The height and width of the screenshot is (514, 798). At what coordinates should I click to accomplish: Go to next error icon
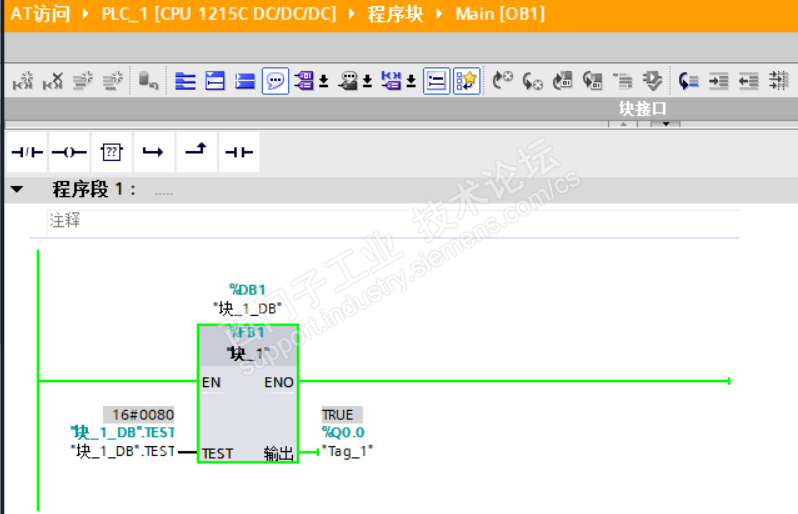(503, 81)
